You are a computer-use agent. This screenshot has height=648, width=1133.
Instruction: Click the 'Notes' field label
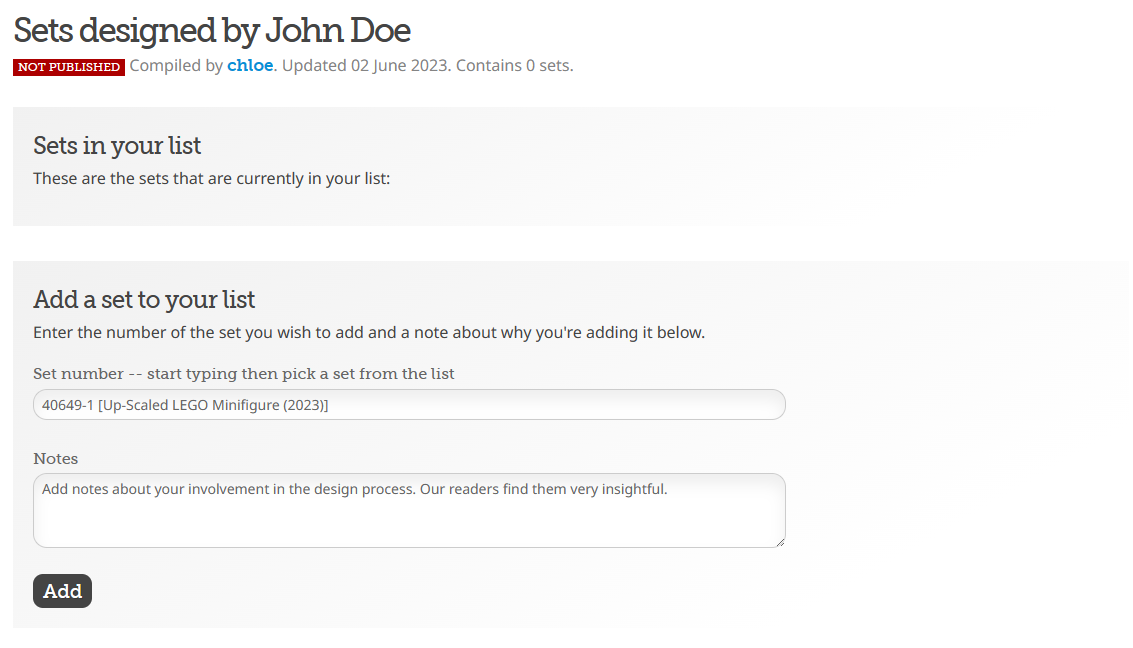[x=56, y=458]
